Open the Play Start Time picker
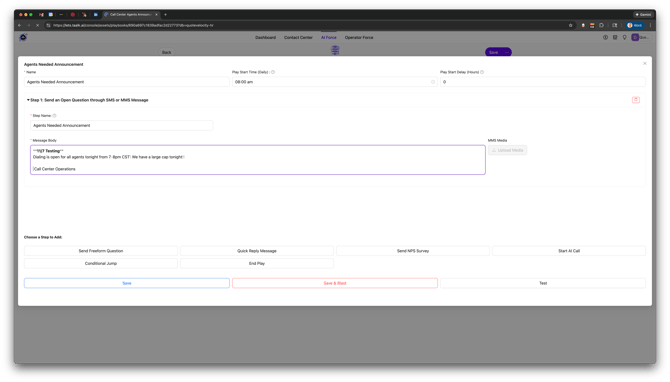This screenshot has height=382, width=670. 335,82
